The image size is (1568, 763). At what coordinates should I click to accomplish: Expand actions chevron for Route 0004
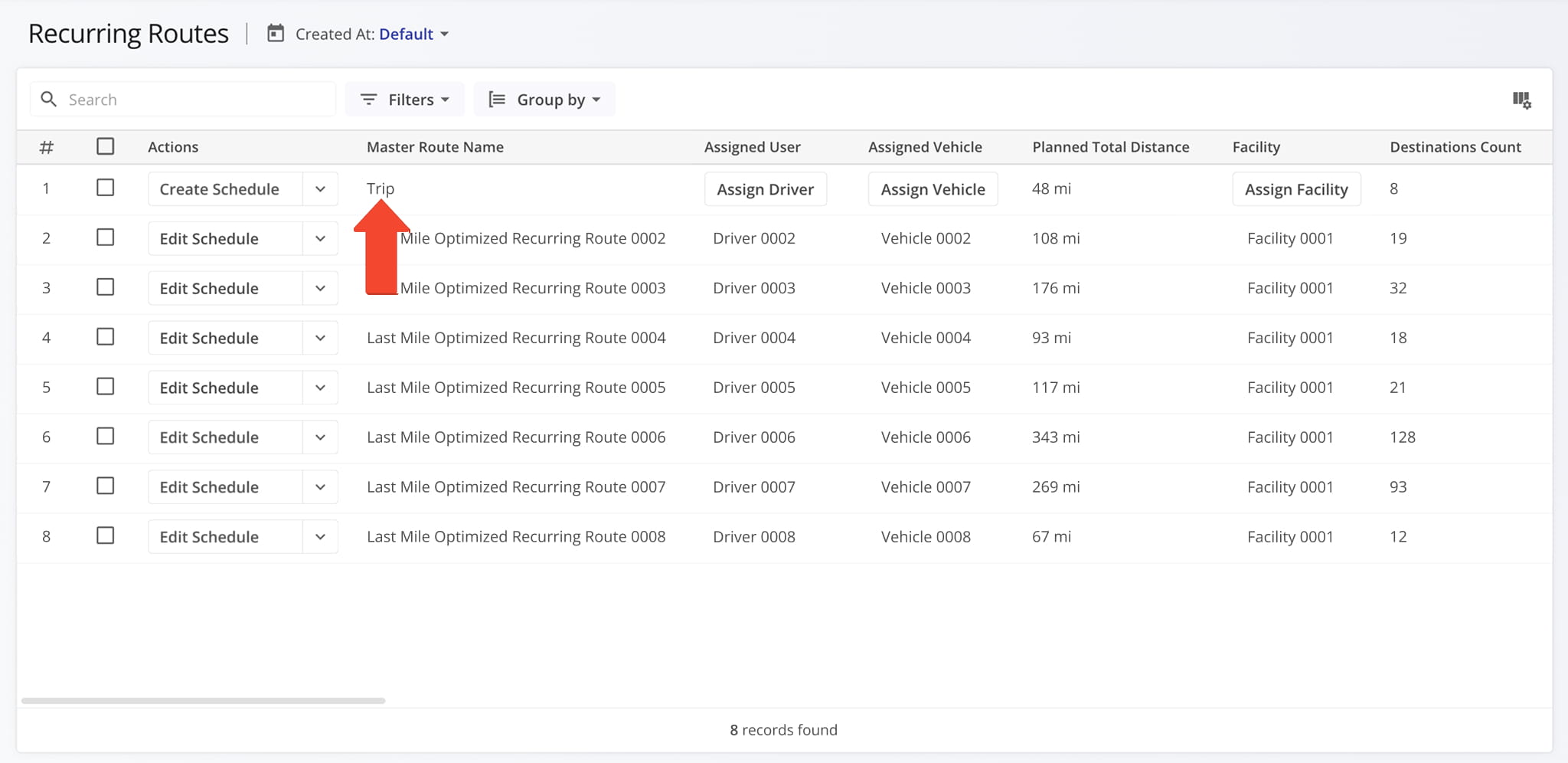pos(320,338)
